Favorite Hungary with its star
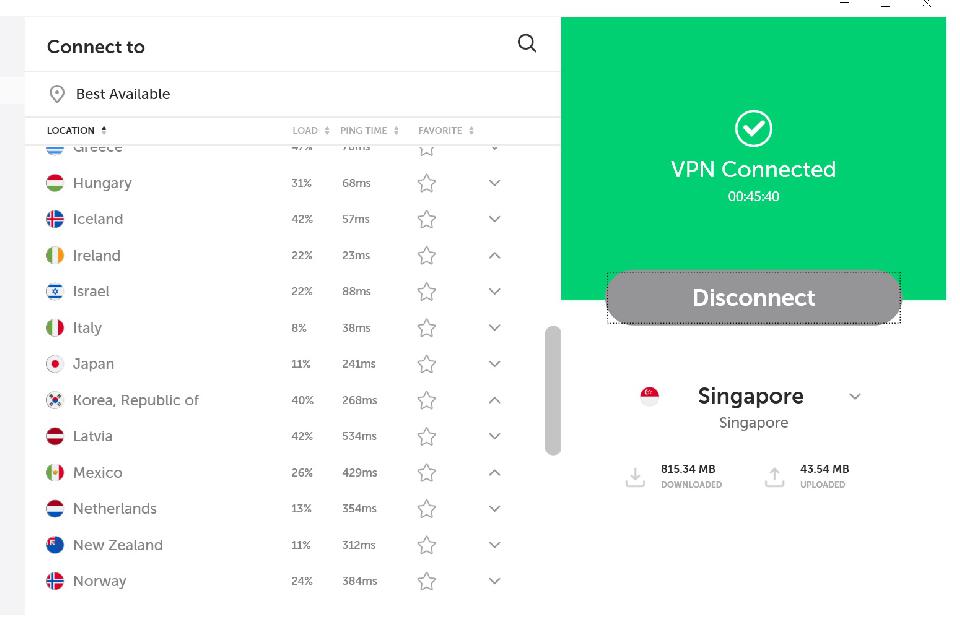The height and width of the screenshot is (641, 960). 427,183
